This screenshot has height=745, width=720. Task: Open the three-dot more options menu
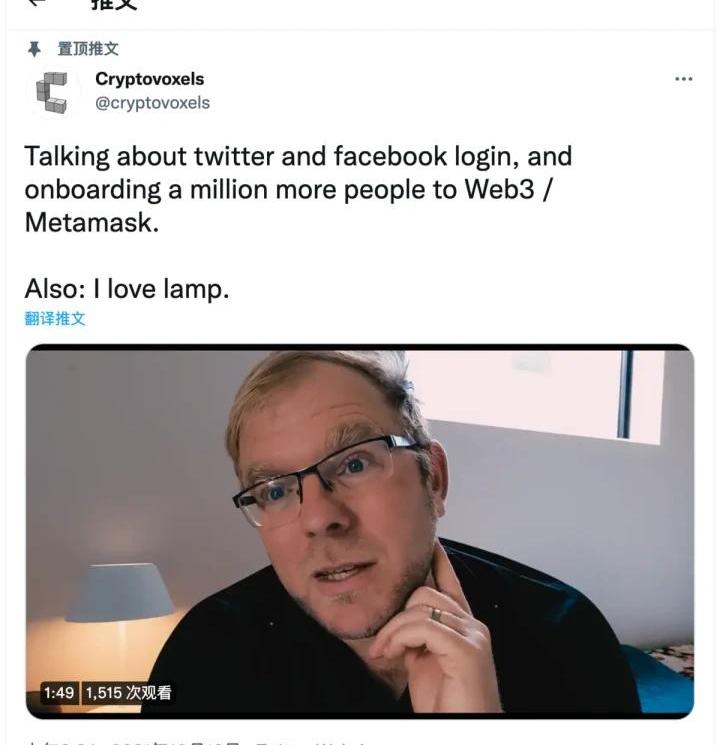click(683, 79)
